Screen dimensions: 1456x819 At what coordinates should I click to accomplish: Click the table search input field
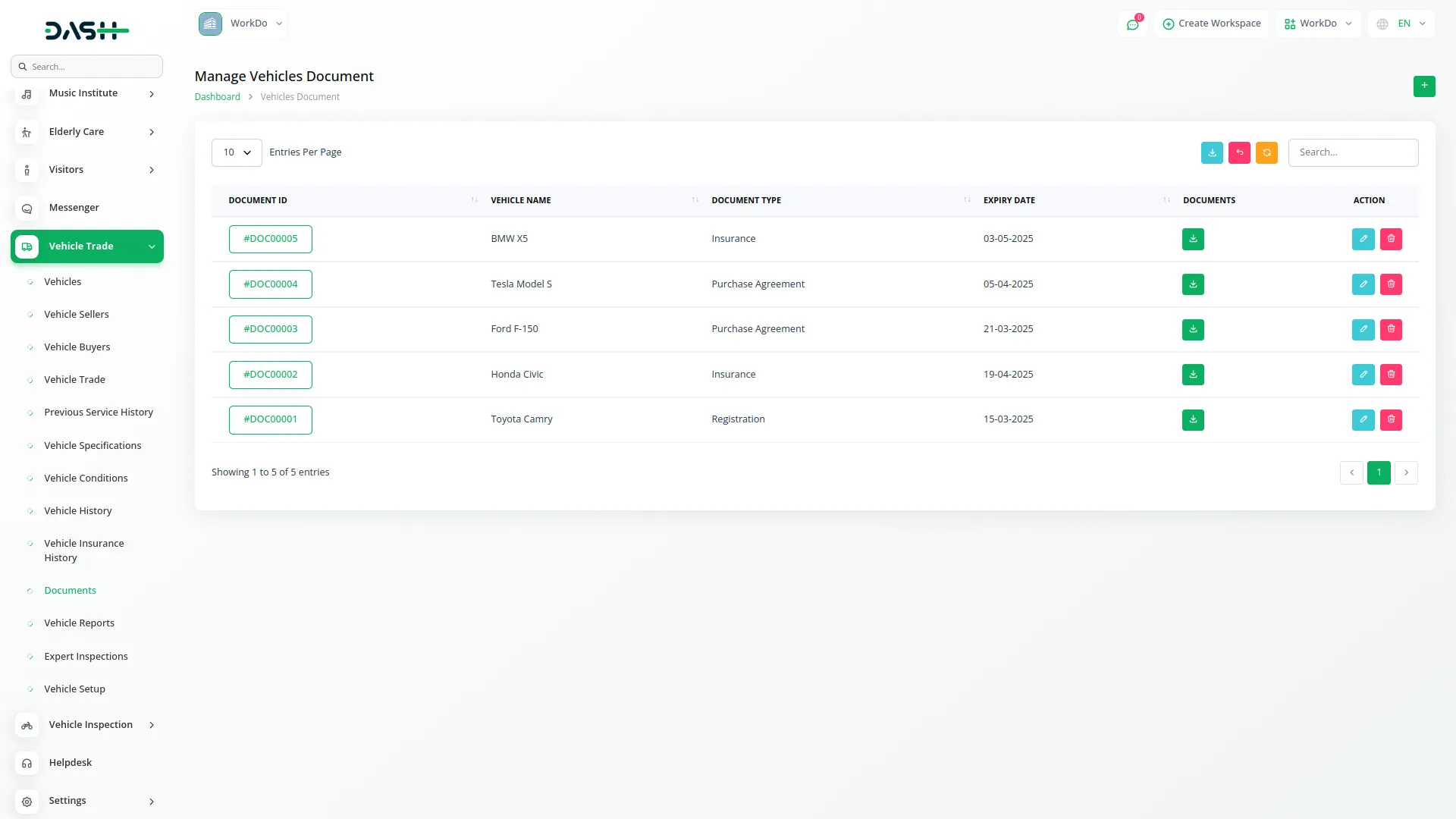[x=1352, y=152]
